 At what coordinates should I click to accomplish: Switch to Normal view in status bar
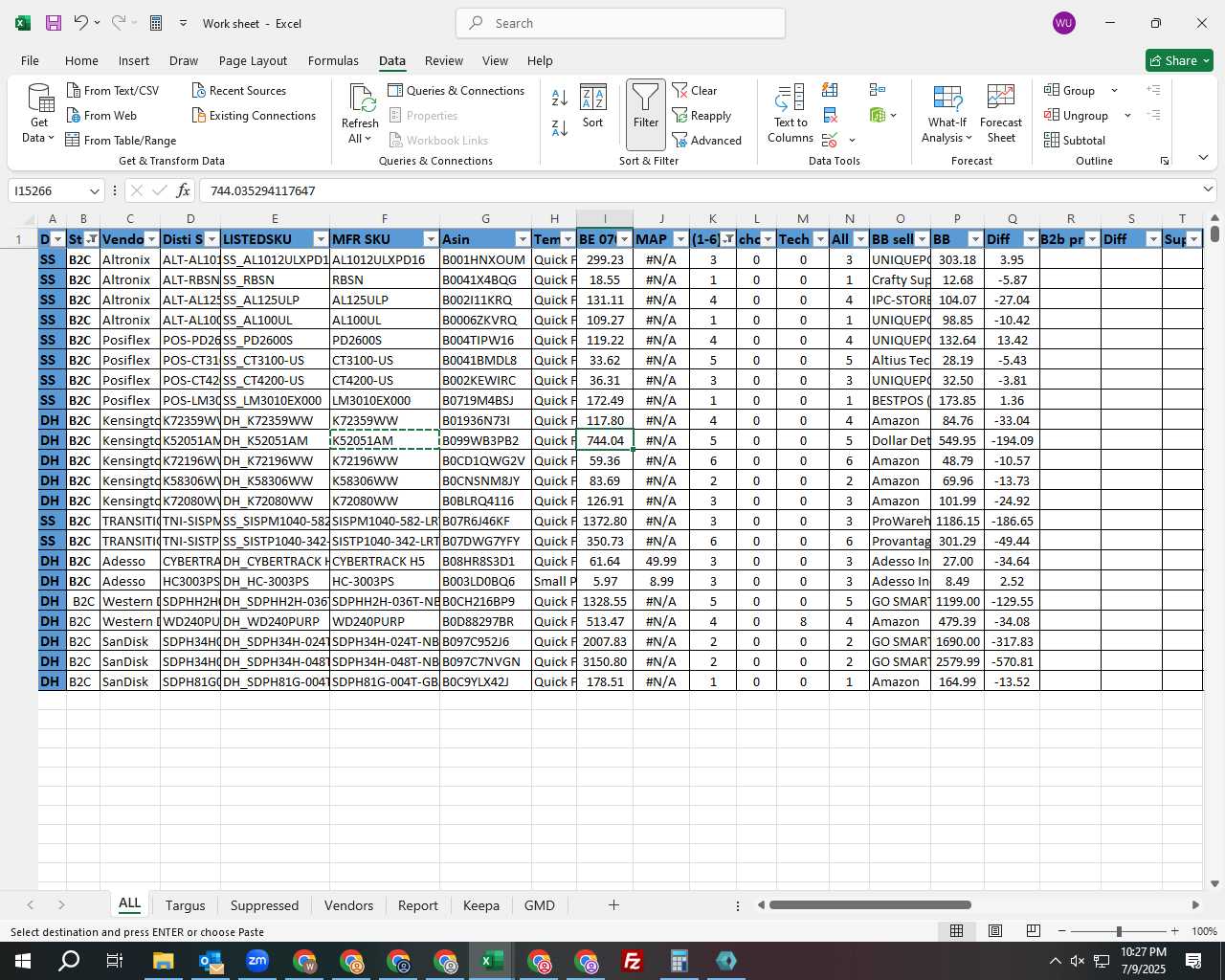[956, 931]
